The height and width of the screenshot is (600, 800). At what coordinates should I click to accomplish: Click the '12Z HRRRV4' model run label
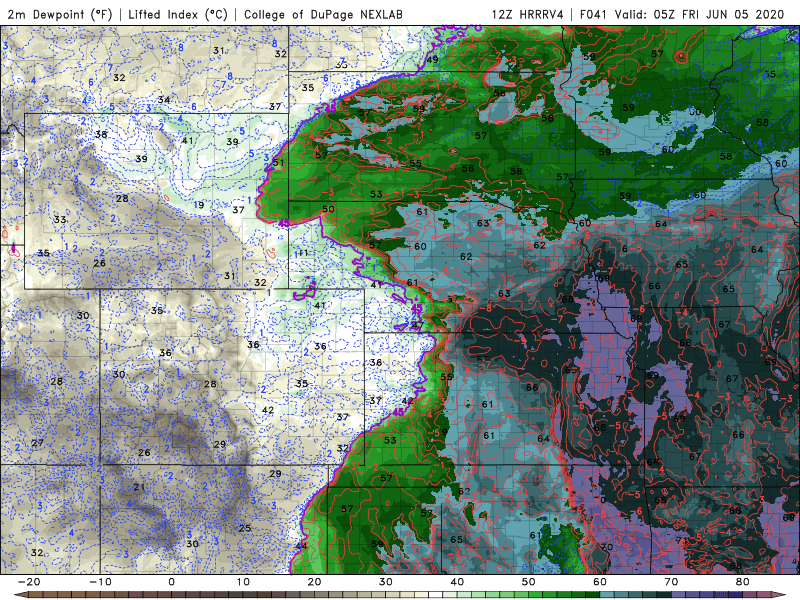click(x=528, y=14)
